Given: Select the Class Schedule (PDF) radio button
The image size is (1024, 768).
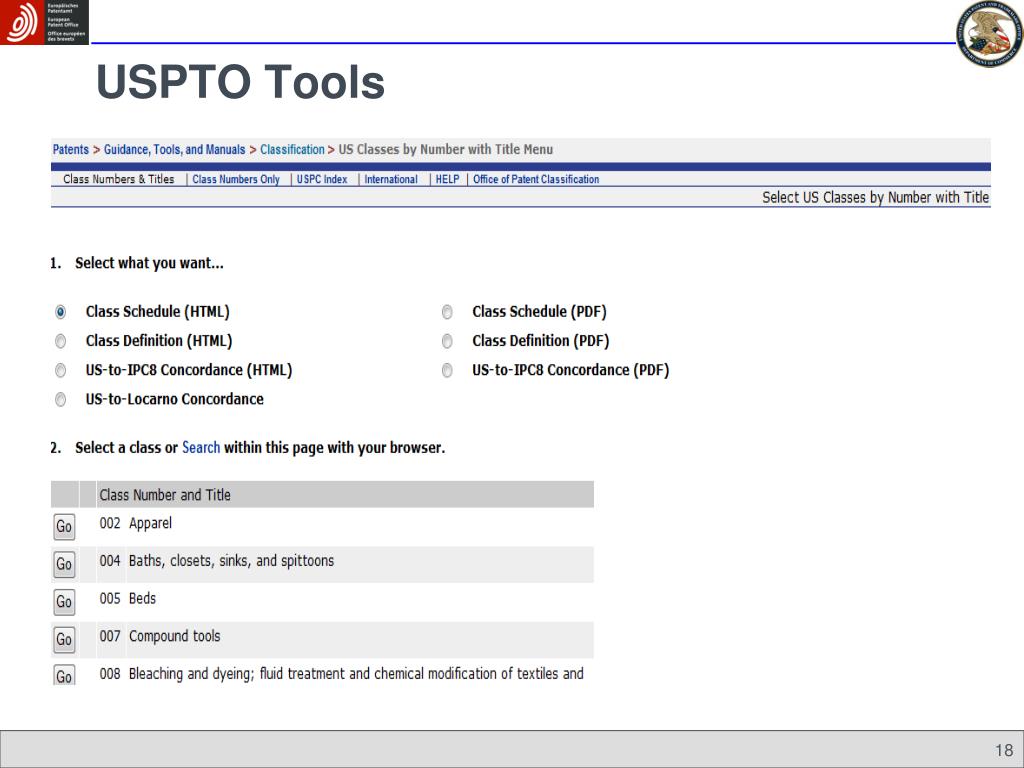Looking at the screenshot, I should pyautogui.click(x=447, y=312).
